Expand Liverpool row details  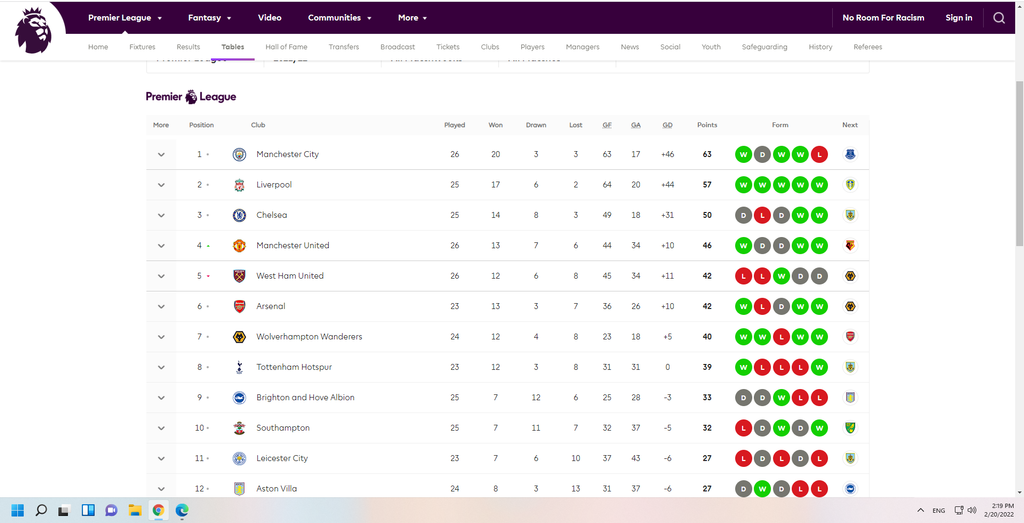pos(161,185)
